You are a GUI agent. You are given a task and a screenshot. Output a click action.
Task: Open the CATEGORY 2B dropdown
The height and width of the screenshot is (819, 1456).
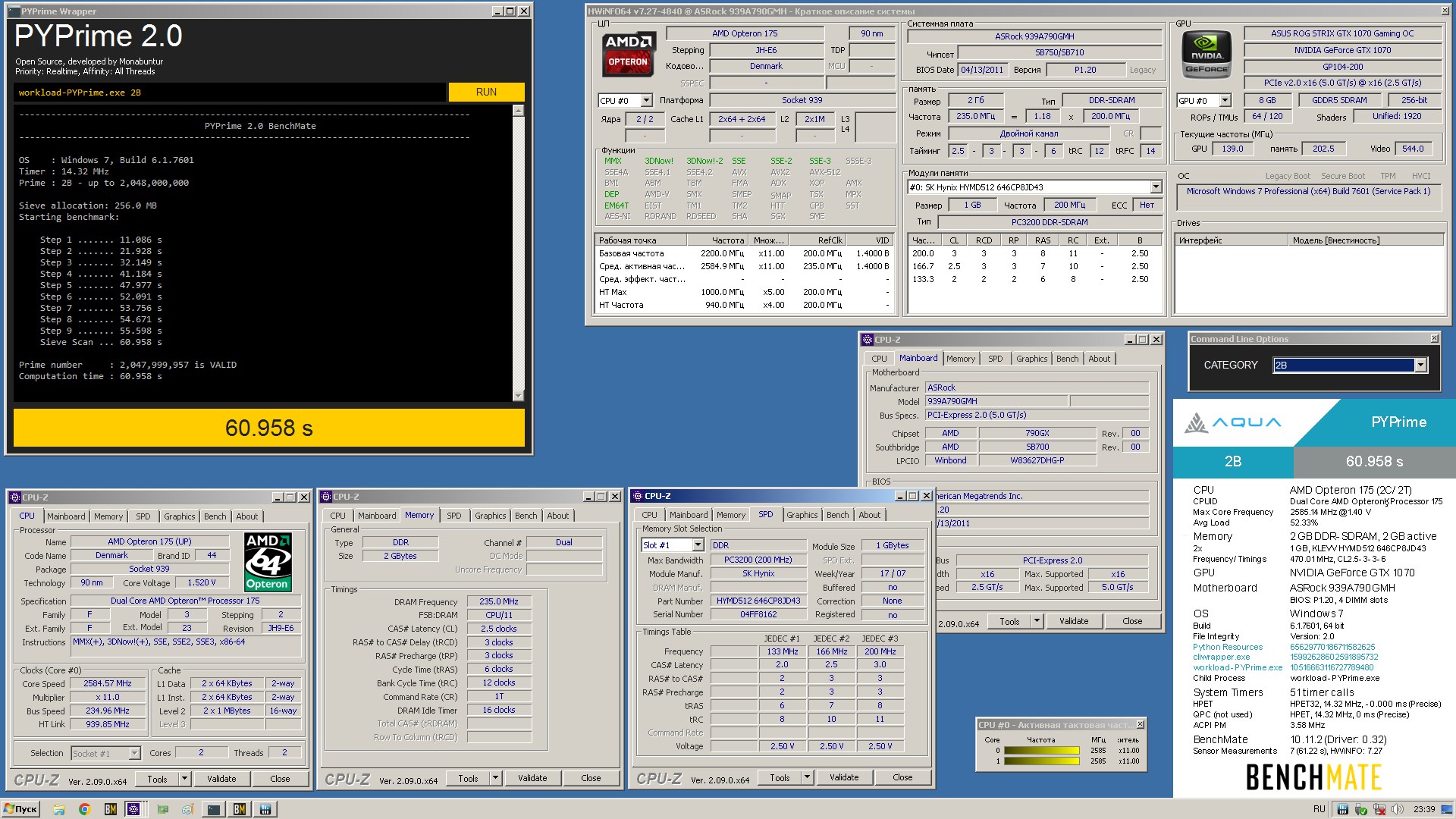click(x=1420, y=366)
